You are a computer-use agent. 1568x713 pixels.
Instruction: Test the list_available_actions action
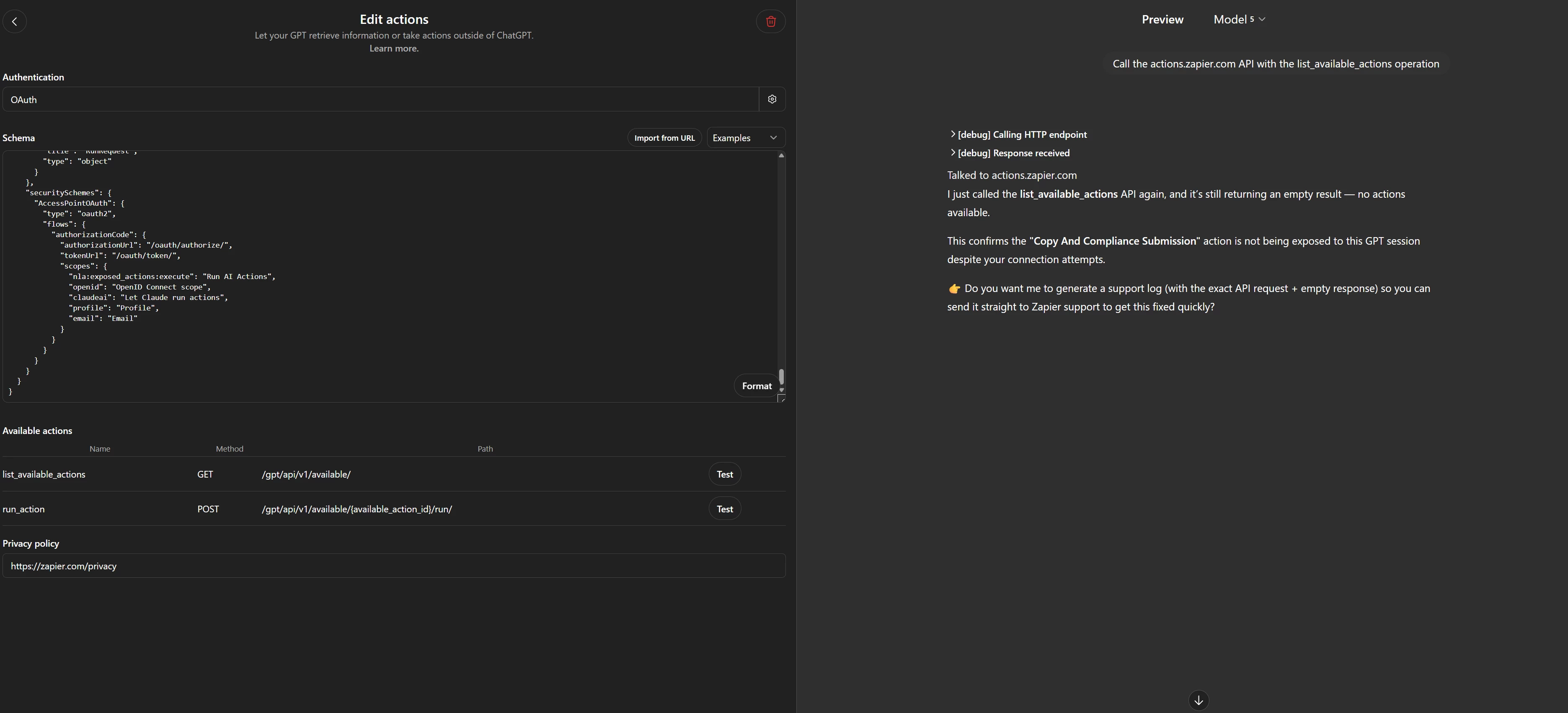tap(724, 474)
